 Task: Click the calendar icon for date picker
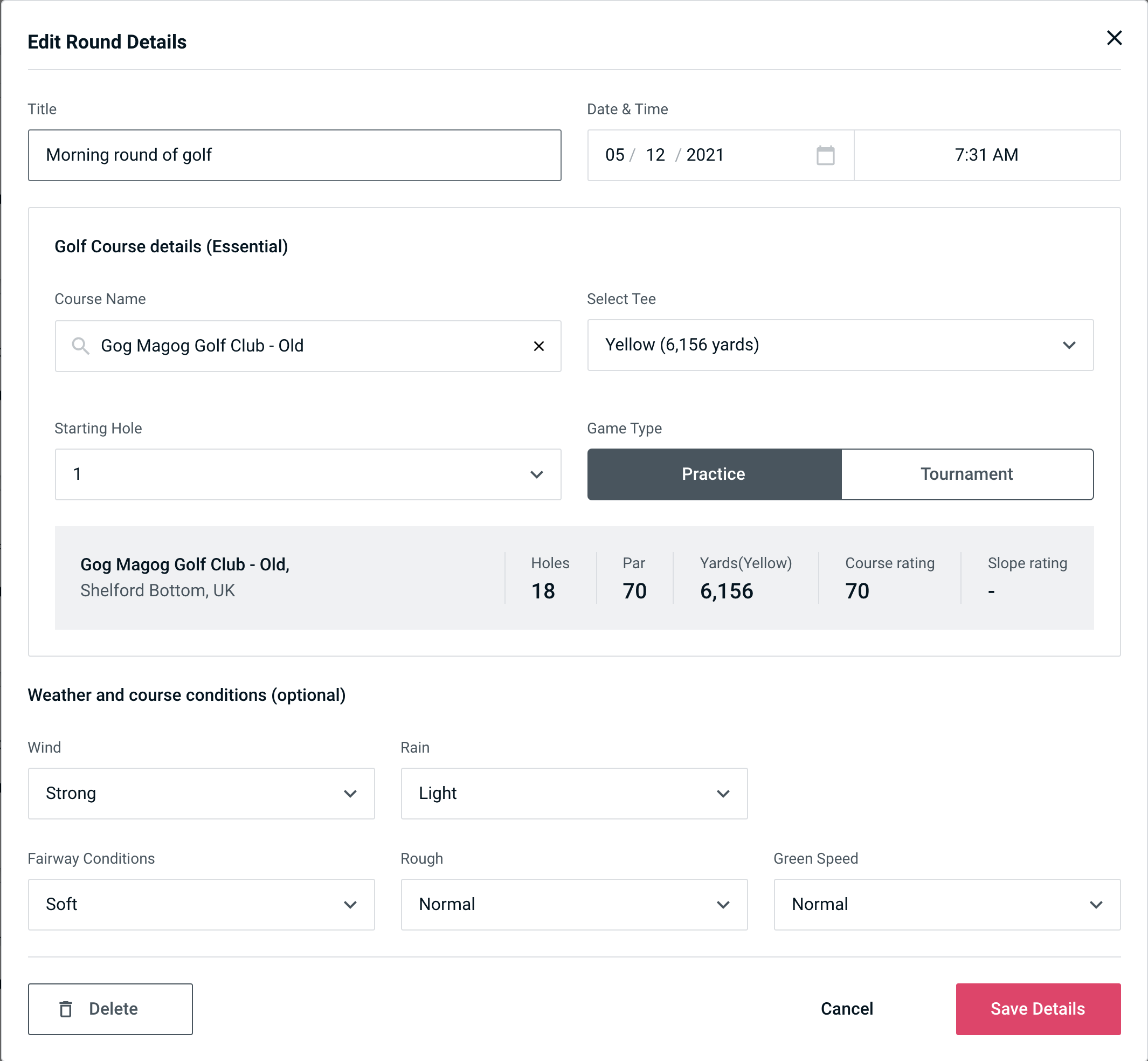pos(824,155)
